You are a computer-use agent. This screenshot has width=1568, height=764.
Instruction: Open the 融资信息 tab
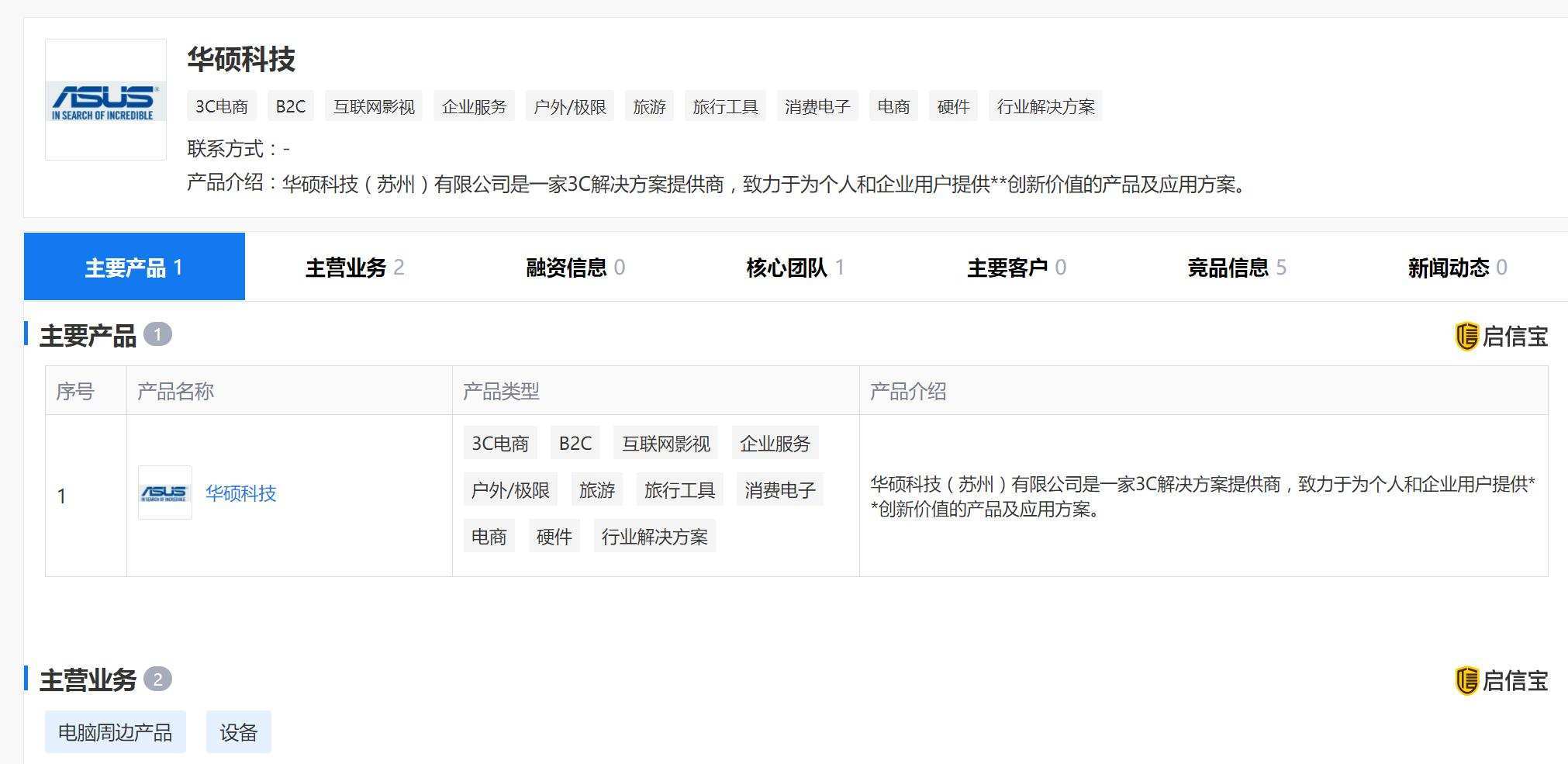(575, 267)
